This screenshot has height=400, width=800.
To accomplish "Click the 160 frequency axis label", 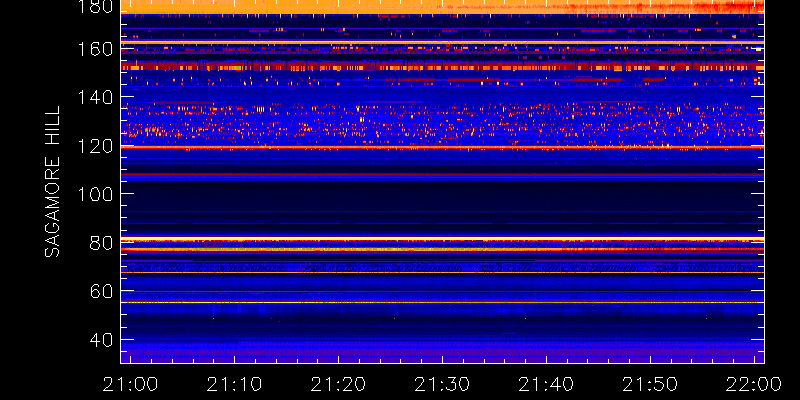I will pos(94,49).
